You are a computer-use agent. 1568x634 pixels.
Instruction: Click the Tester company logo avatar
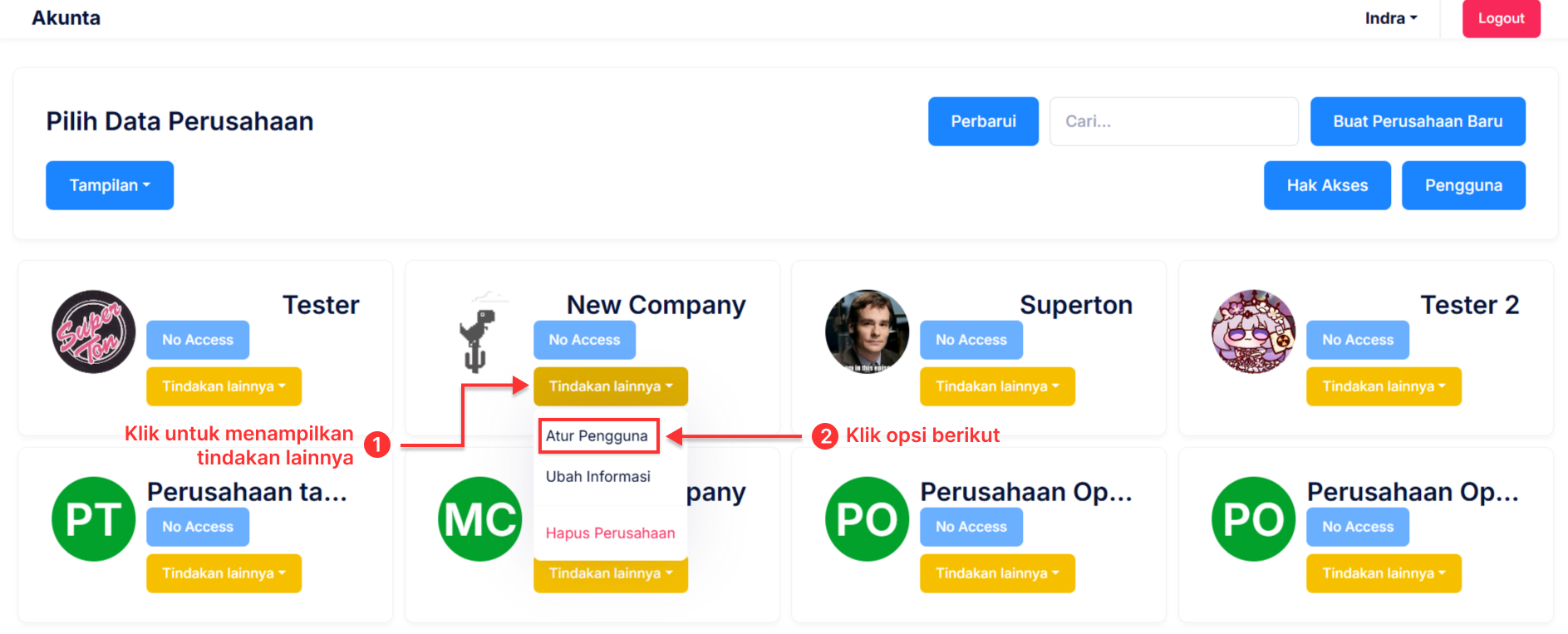click(x=94, y=332)
